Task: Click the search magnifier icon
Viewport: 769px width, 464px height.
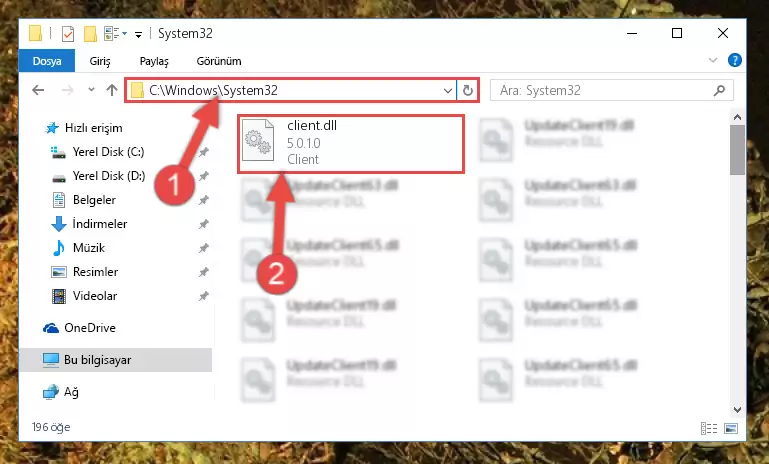Action: [x=719, y=90]
